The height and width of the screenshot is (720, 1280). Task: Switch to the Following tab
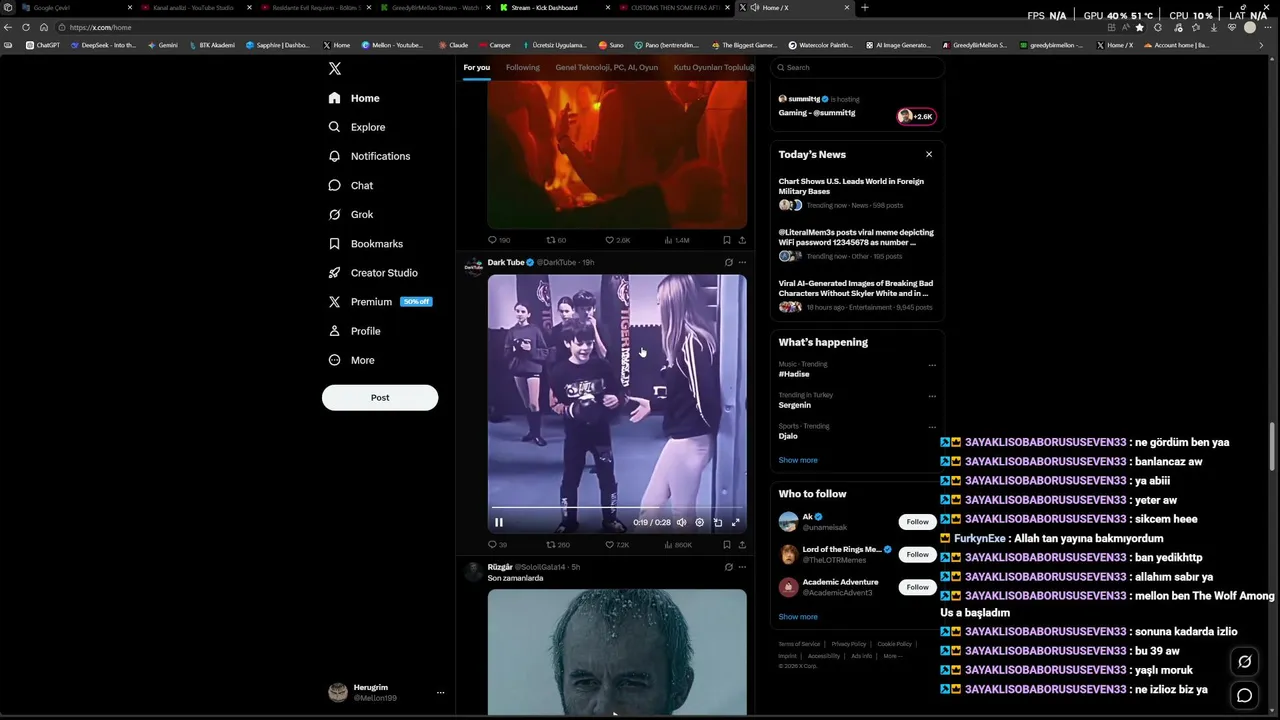(523, 67)
